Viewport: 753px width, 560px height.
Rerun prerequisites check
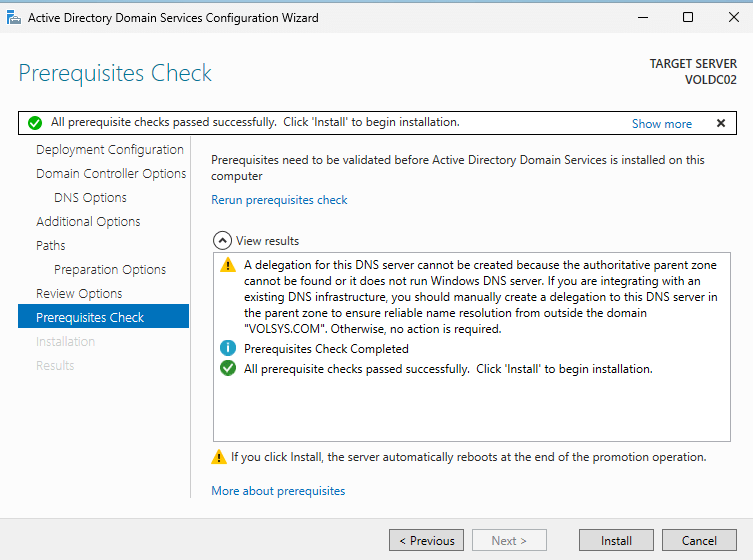click(279, 200)
